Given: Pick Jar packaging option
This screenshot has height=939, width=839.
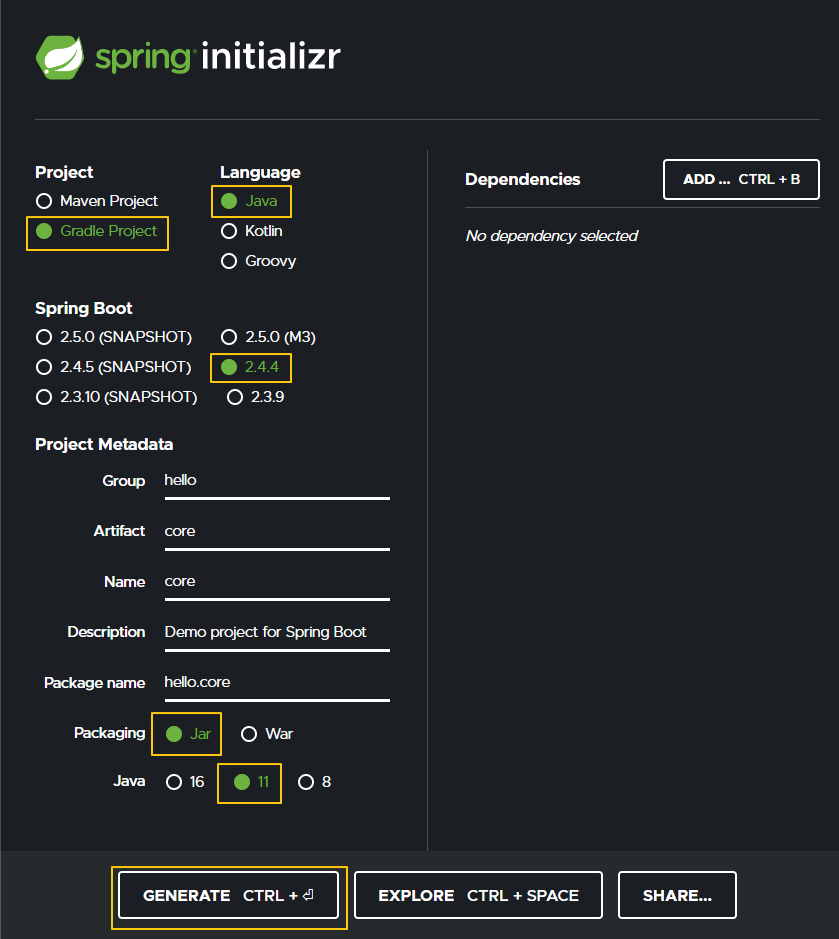Looking at the screenshot, I should click(x=188, y=734).
